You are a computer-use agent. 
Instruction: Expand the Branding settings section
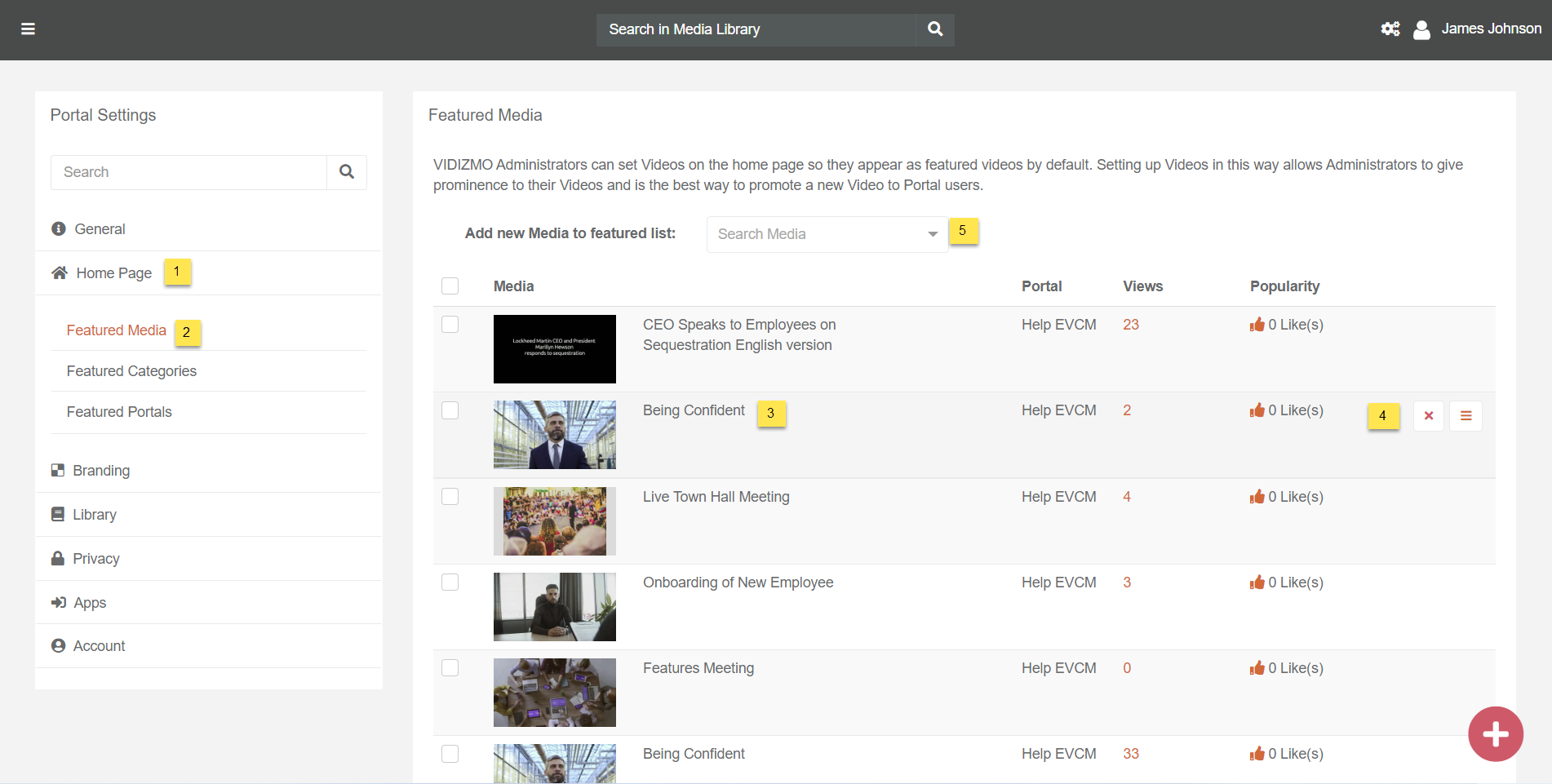tap(101, 471)
